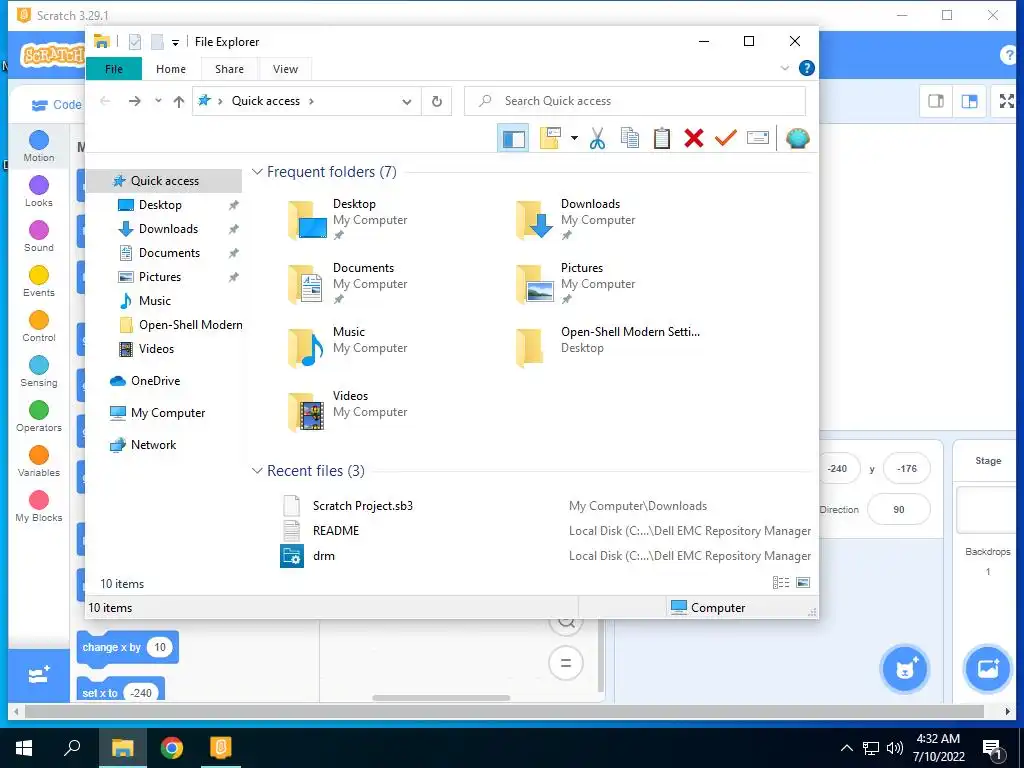
Task: Select Motion category in Scratch
Action: pos(39,146)
